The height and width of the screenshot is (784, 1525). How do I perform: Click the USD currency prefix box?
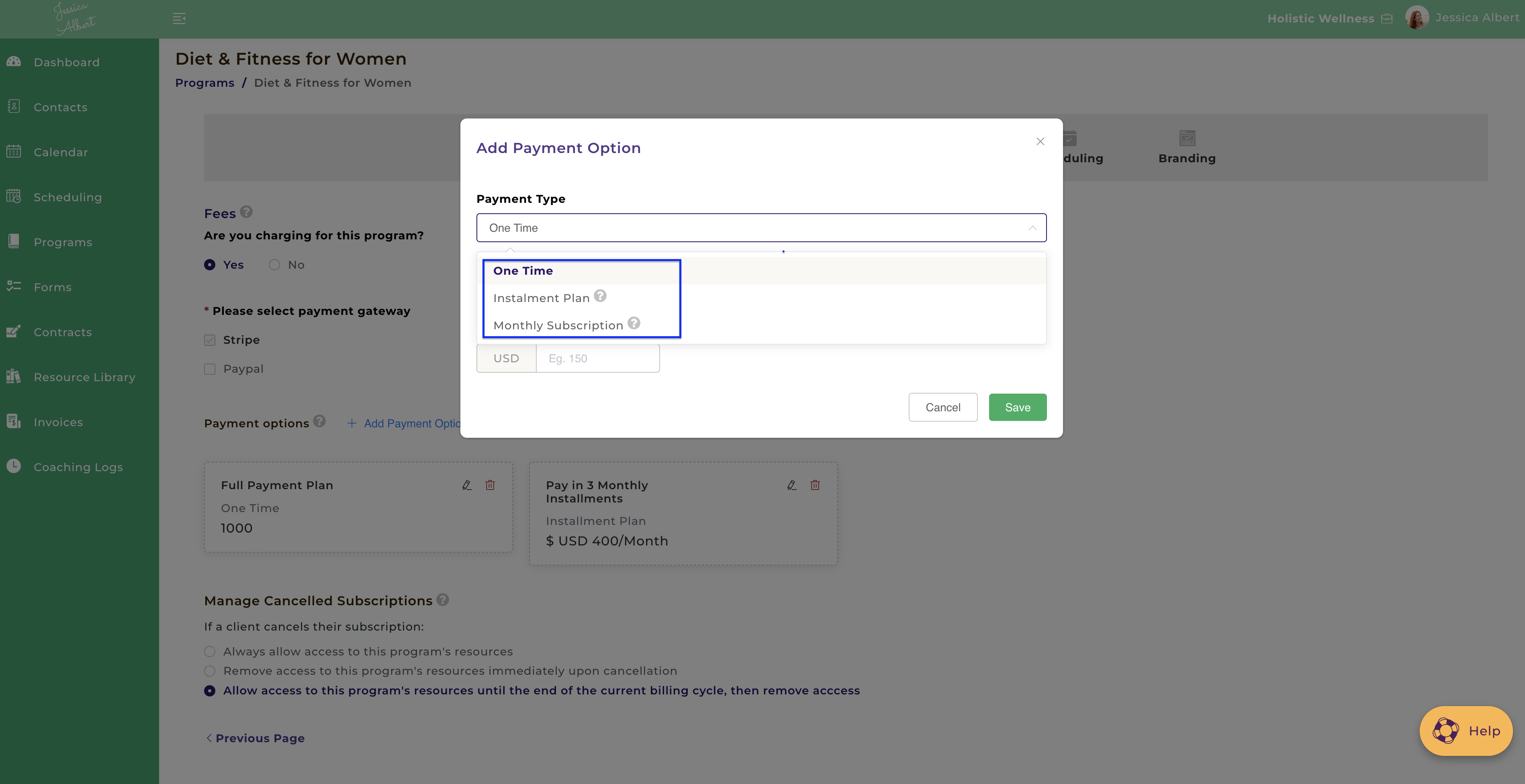pyautogui.click(x=506, y=358)
